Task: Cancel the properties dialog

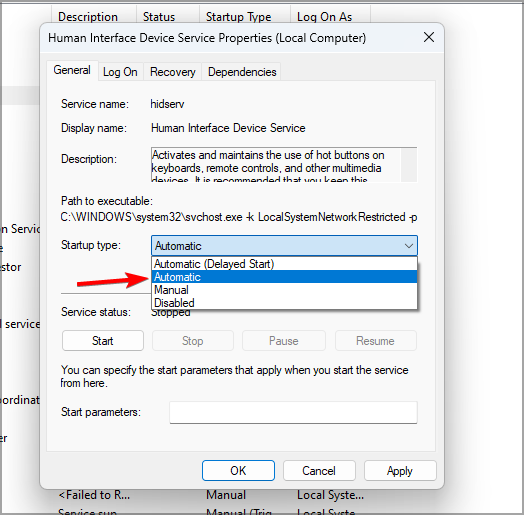Action: pos(319,471)
